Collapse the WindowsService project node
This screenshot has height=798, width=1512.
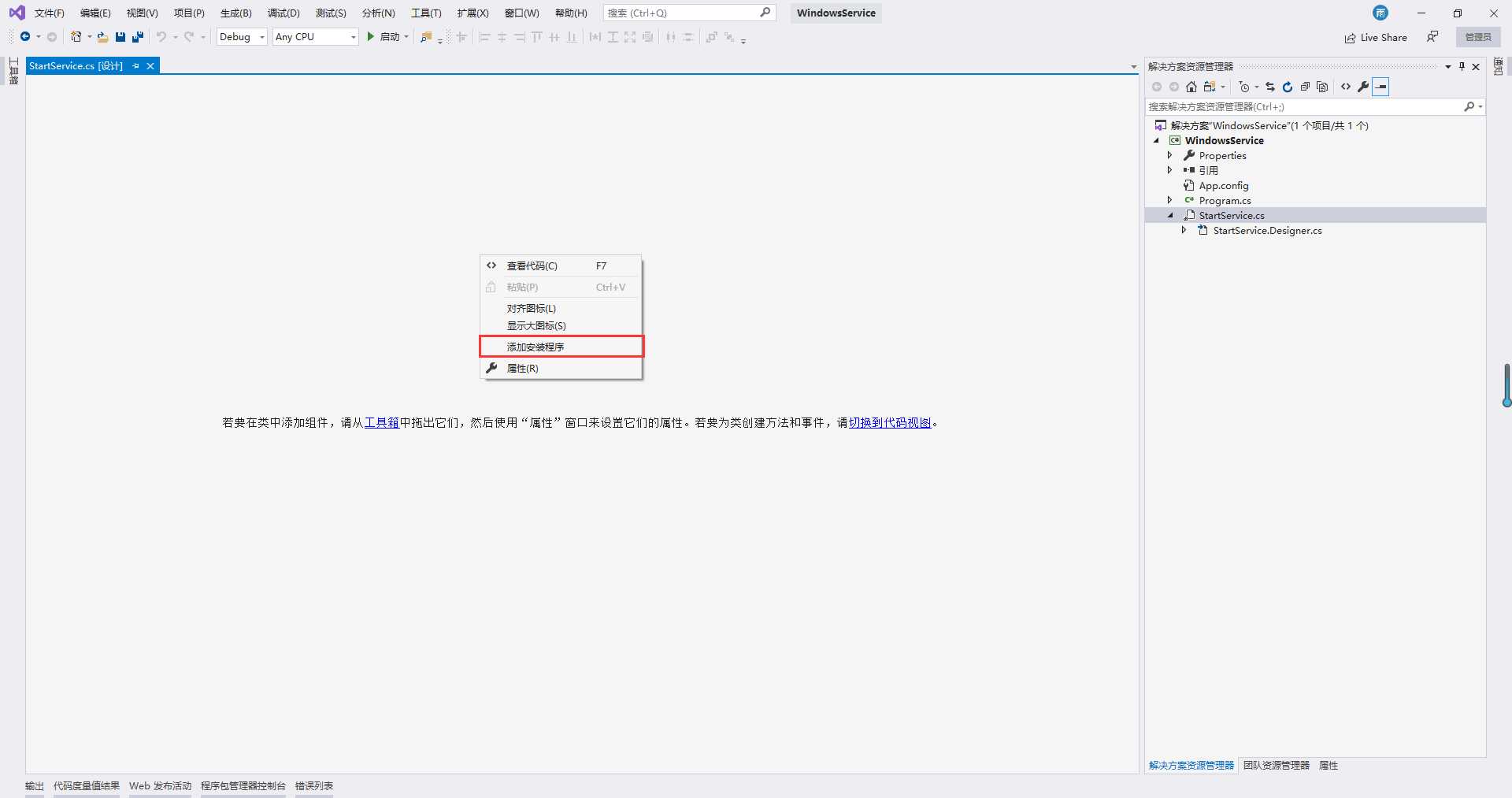click(x=1156, y=141)
